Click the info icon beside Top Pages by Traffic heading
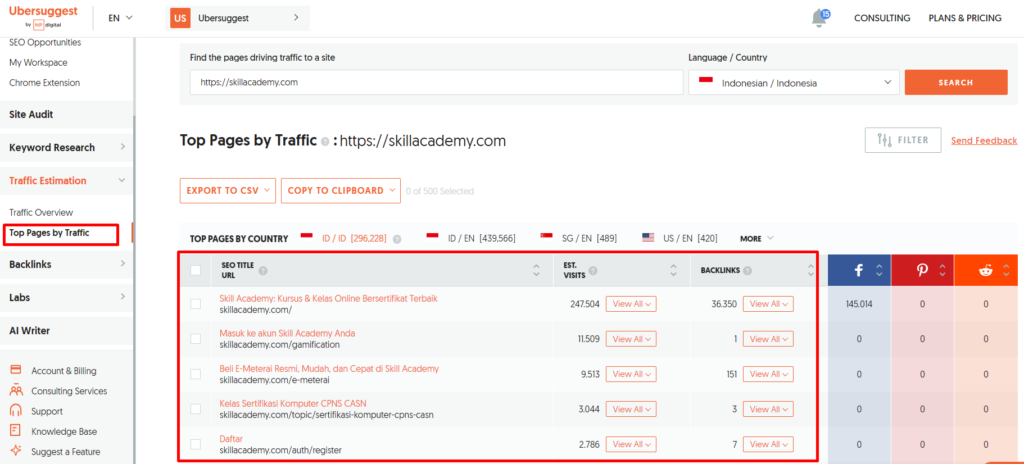1024x464 pixels. click(325, 141)
